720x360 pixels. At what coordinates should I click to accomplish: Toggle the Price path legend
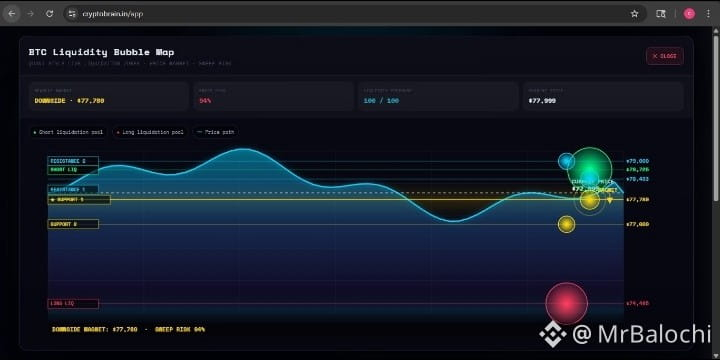215,132
